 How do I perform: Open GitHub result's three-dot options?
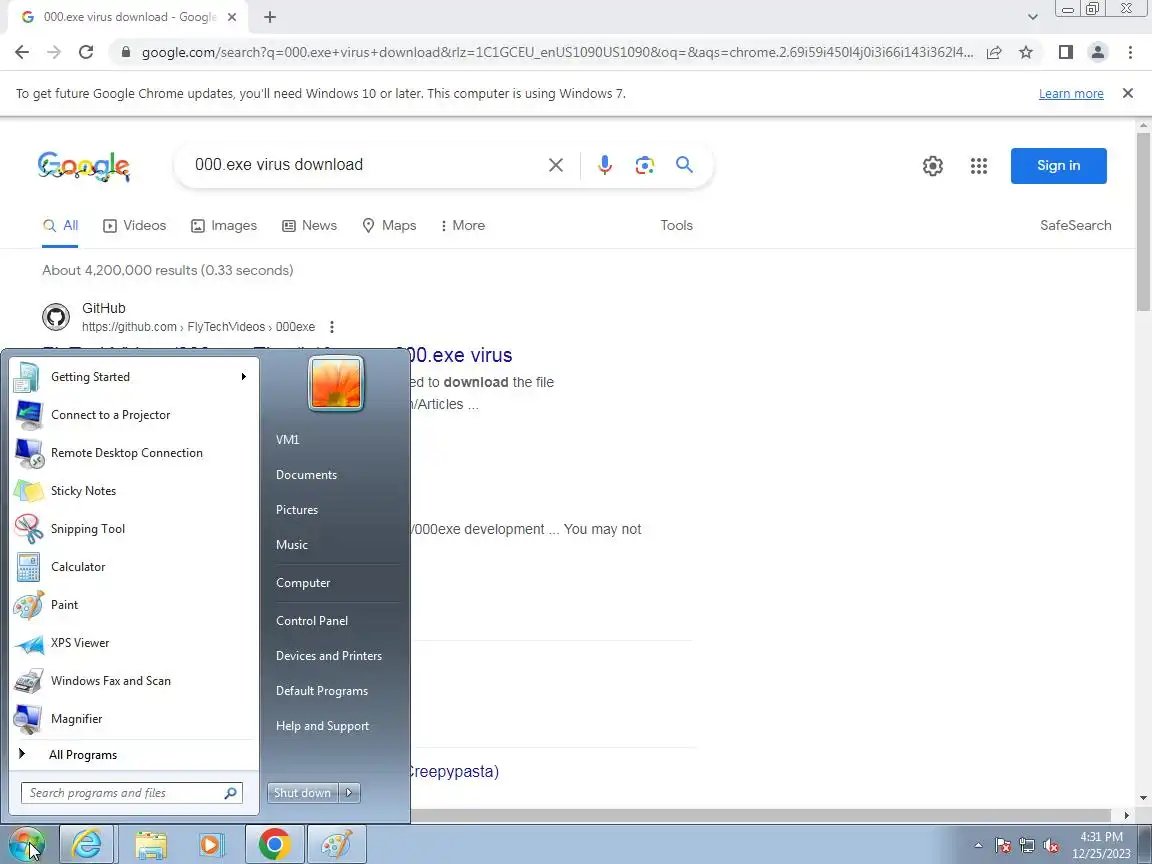click(x=332, y=327)
